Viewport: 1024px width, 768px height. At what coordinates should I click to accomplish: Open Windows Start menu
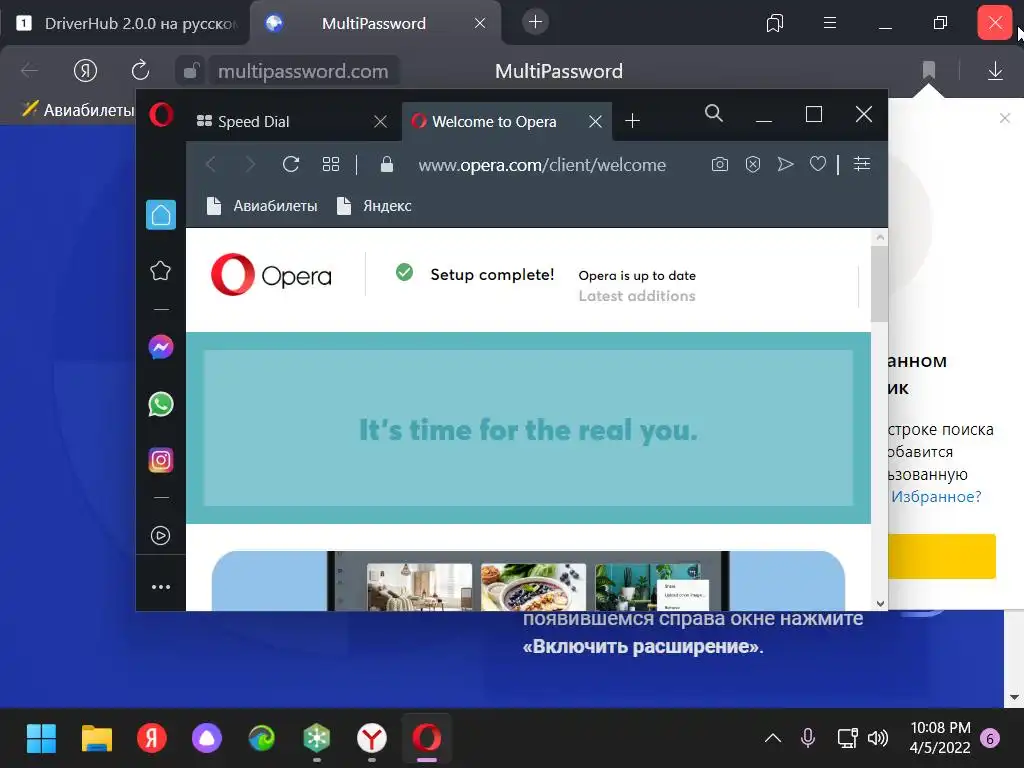click(x=41, y=739)
